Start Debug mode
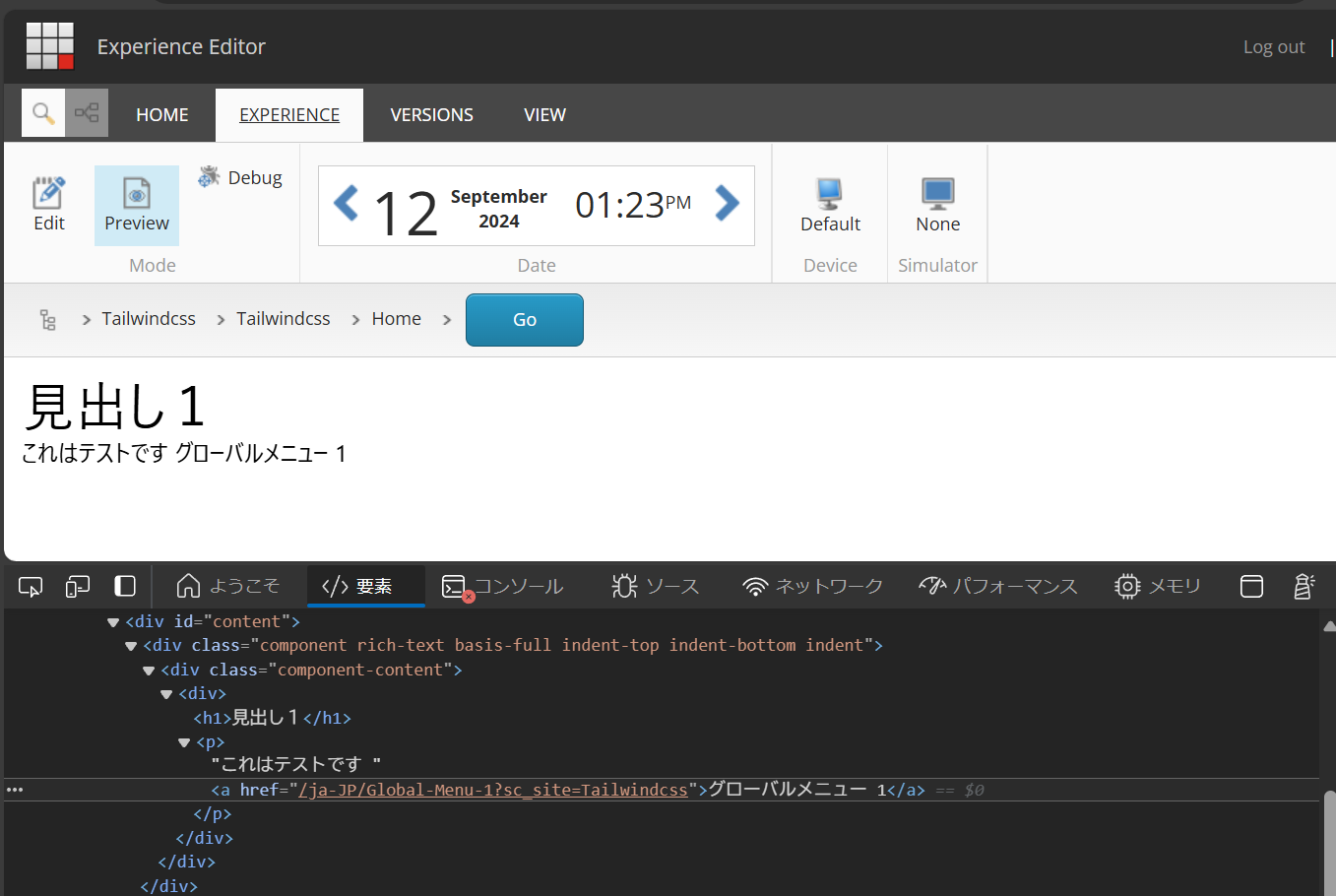The height and width of the screenshot is (896, 1336). 241,177
